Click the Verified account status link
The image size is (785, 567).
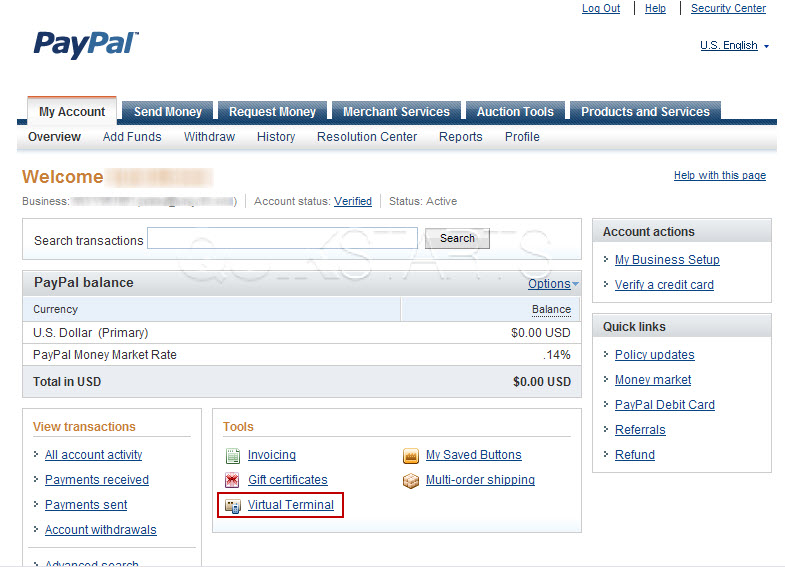click(353, 201)
